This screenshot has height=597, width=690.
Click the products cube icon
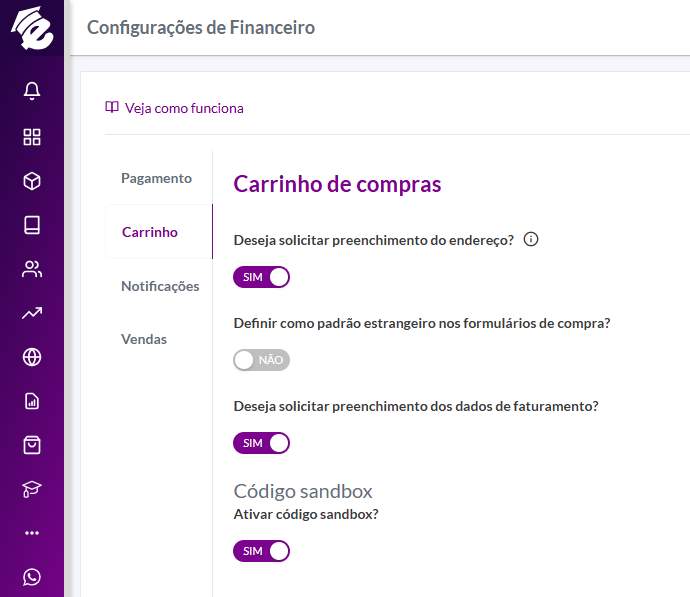pos(32,181)
